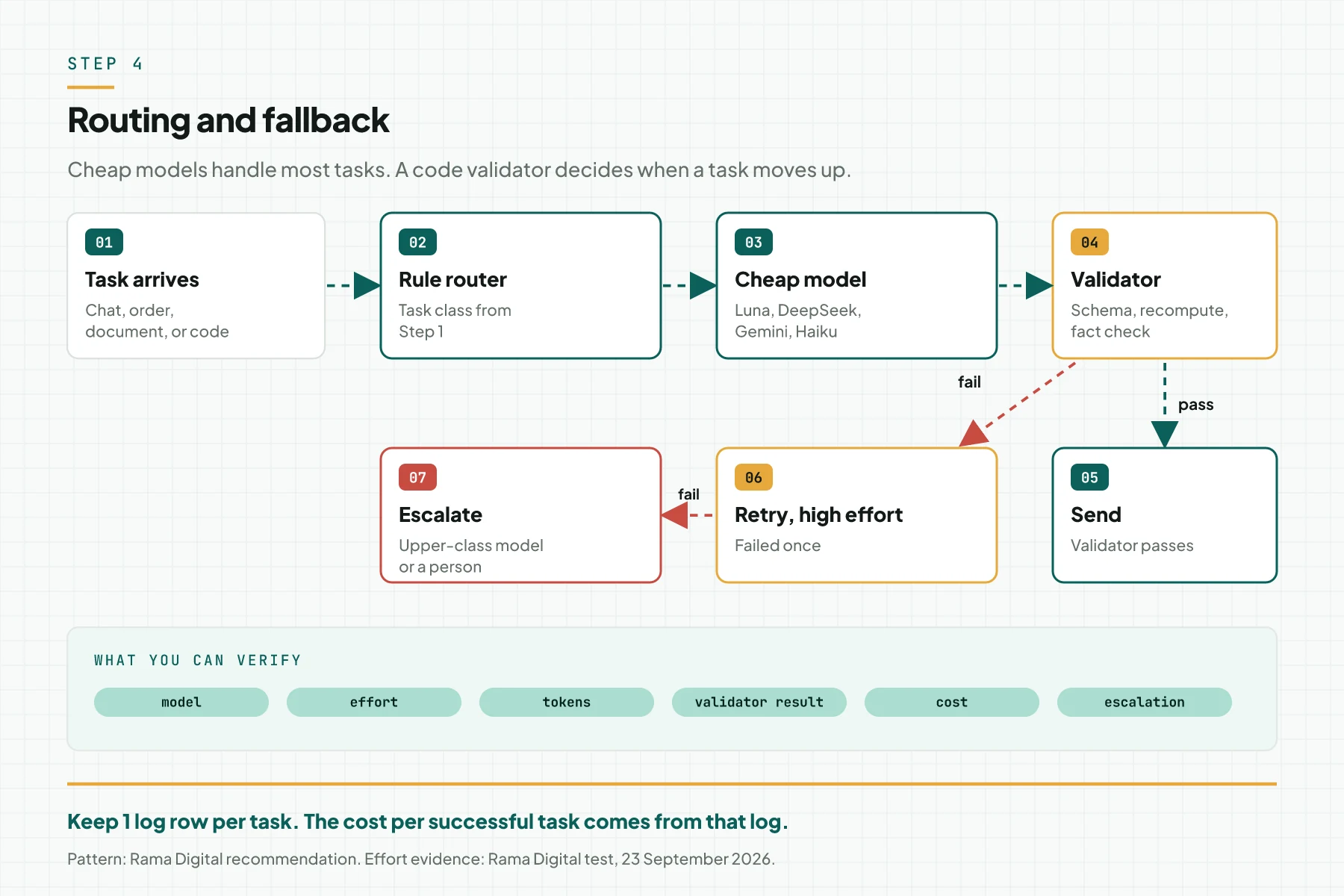Click the 'Cheap models handle most tasks' subtitle

pyautogui.click(x=459, y=170)
